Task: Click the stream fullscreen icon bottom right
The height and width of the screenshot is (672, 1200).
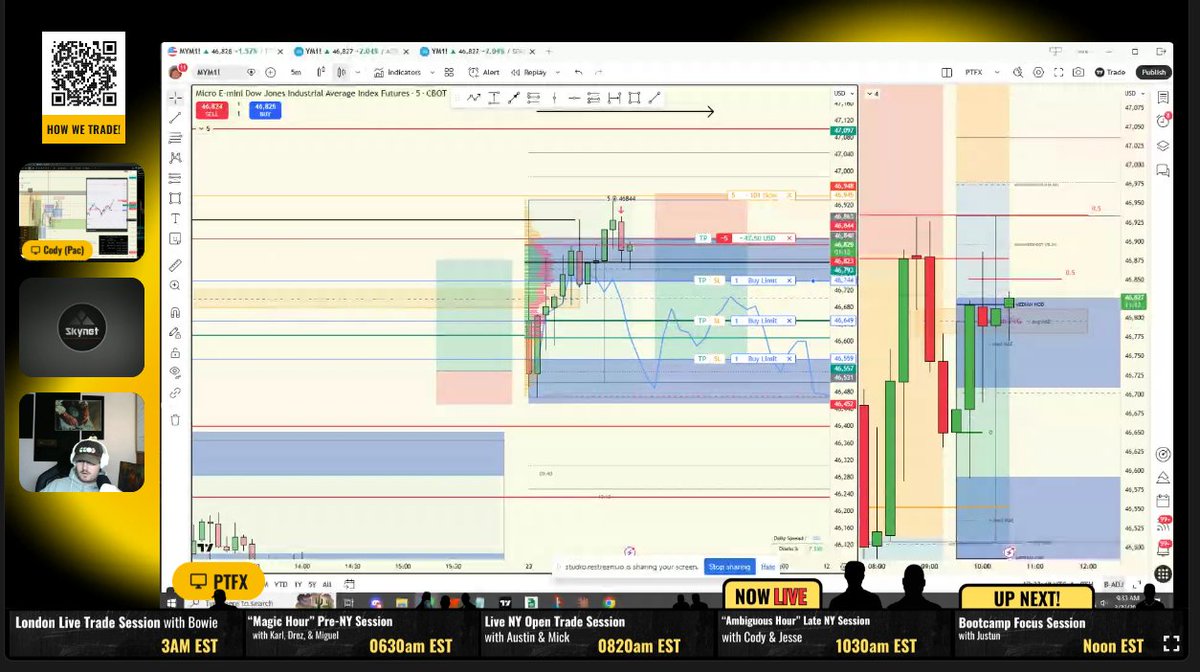Action: pyautogui.click(x=1170, y=644)
